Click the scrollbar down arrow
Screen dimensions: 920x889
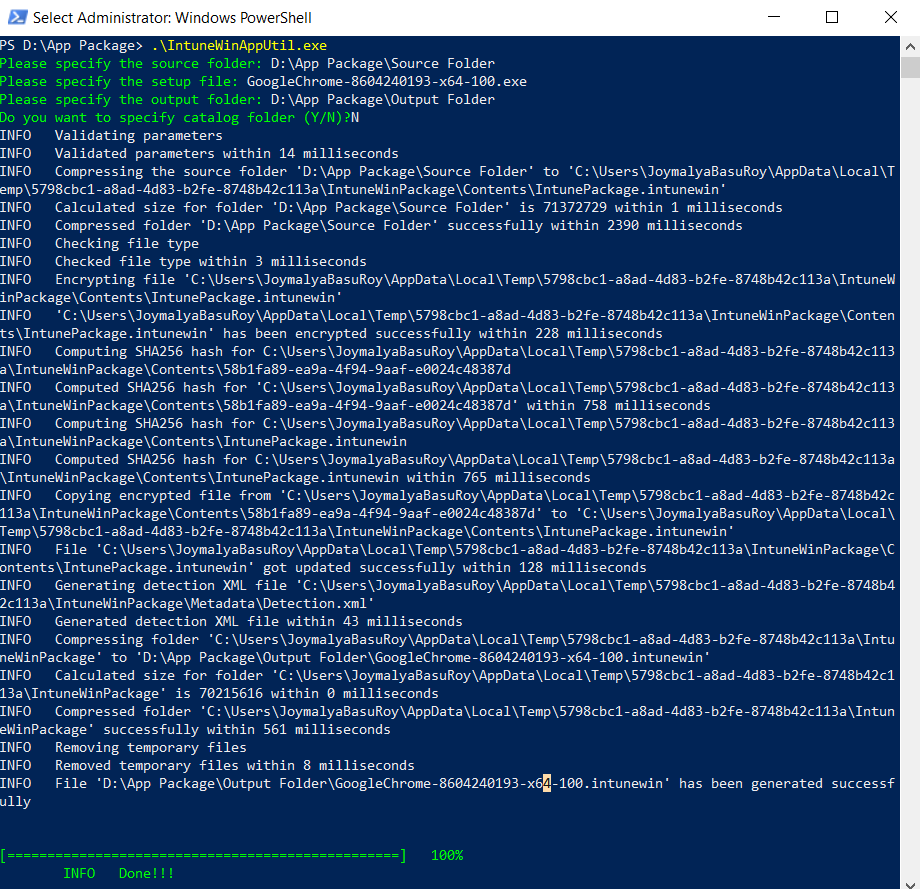tap(909, 883)
